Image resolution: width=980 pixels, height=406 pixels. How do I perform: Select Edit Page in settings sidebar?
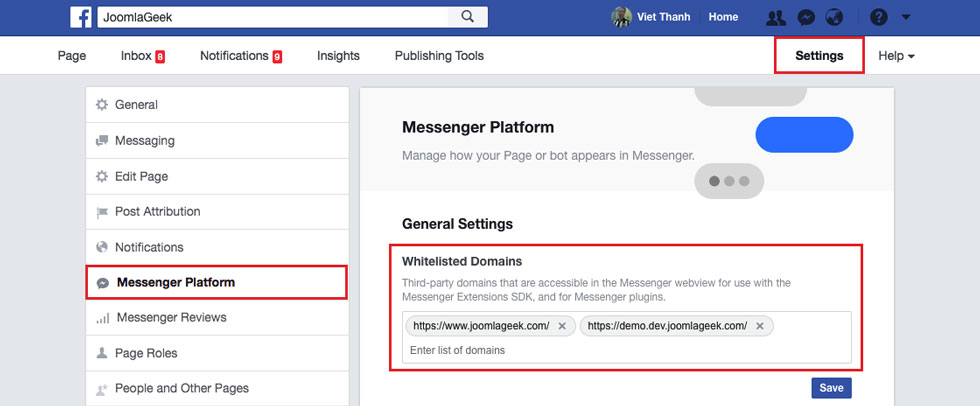pos(218,176)
